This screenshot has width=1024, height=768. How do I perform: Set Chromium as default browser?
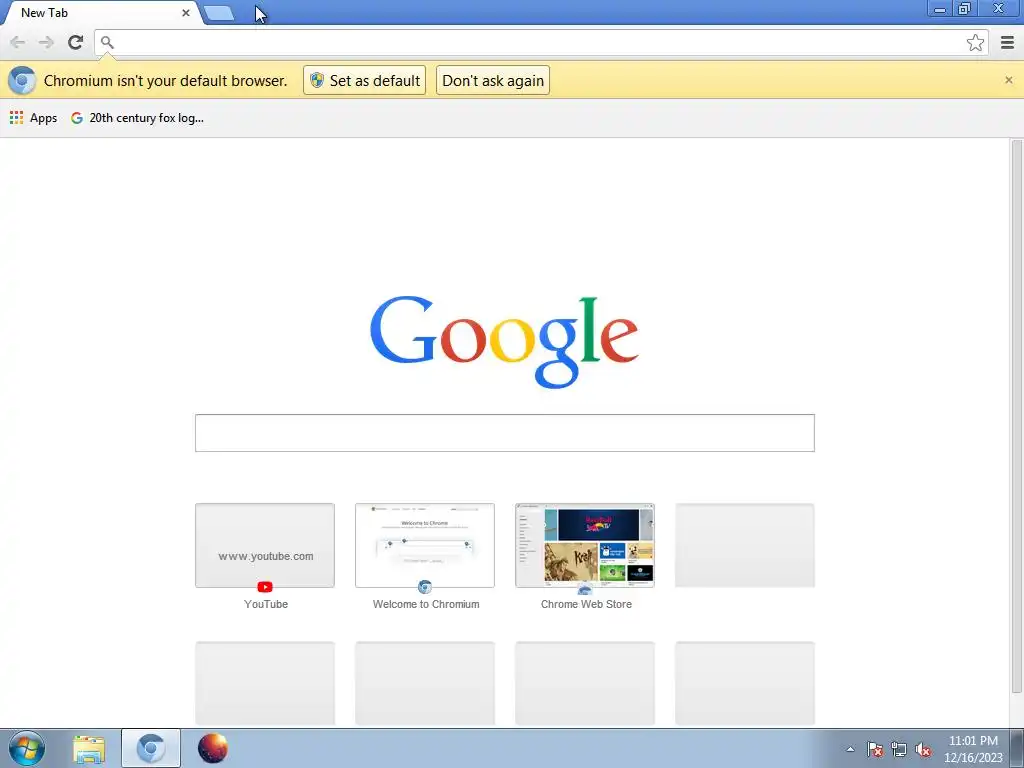click(x=364, y=80)
